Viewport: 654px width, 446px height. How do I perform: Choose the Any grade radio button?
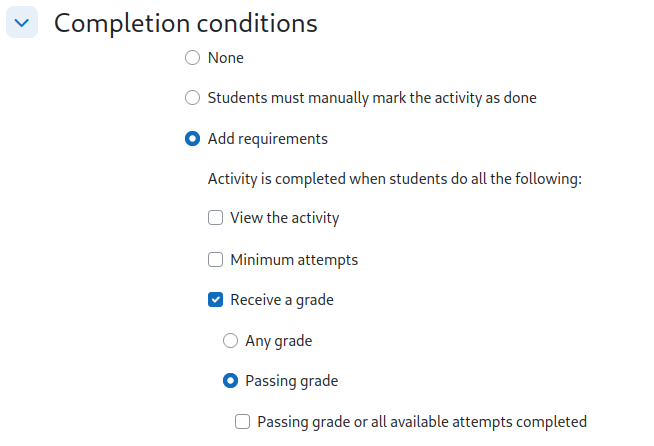pyautogui.click(x=230, y=340)
